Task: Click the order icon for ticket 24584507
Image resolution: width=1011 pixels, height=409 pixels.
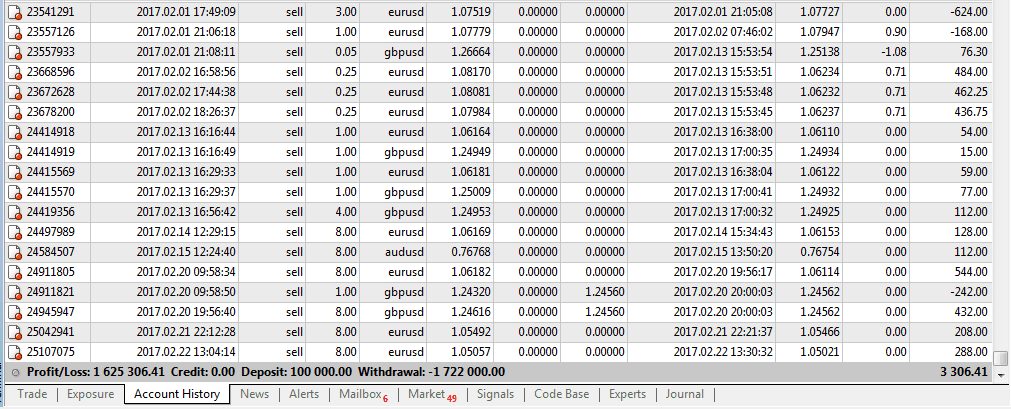Action: point(14,252)
